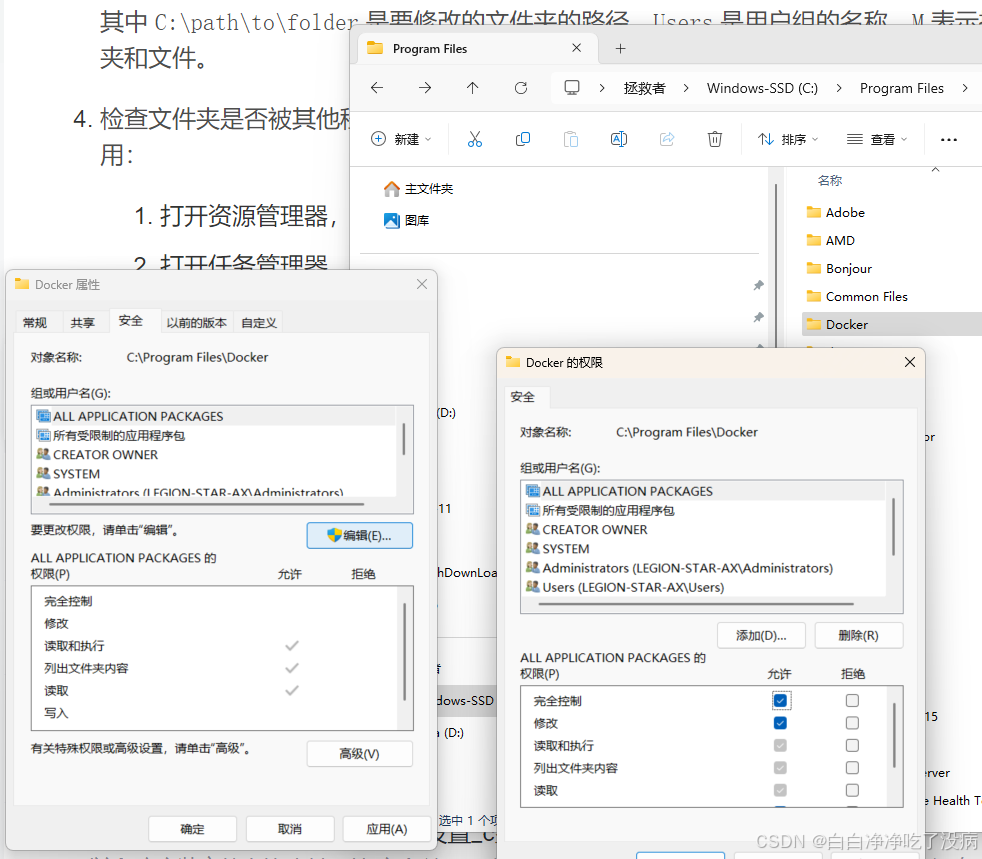Click the Paste icon in Explorer toolbar
982x859 pixels.
click(x=571, y=139)
